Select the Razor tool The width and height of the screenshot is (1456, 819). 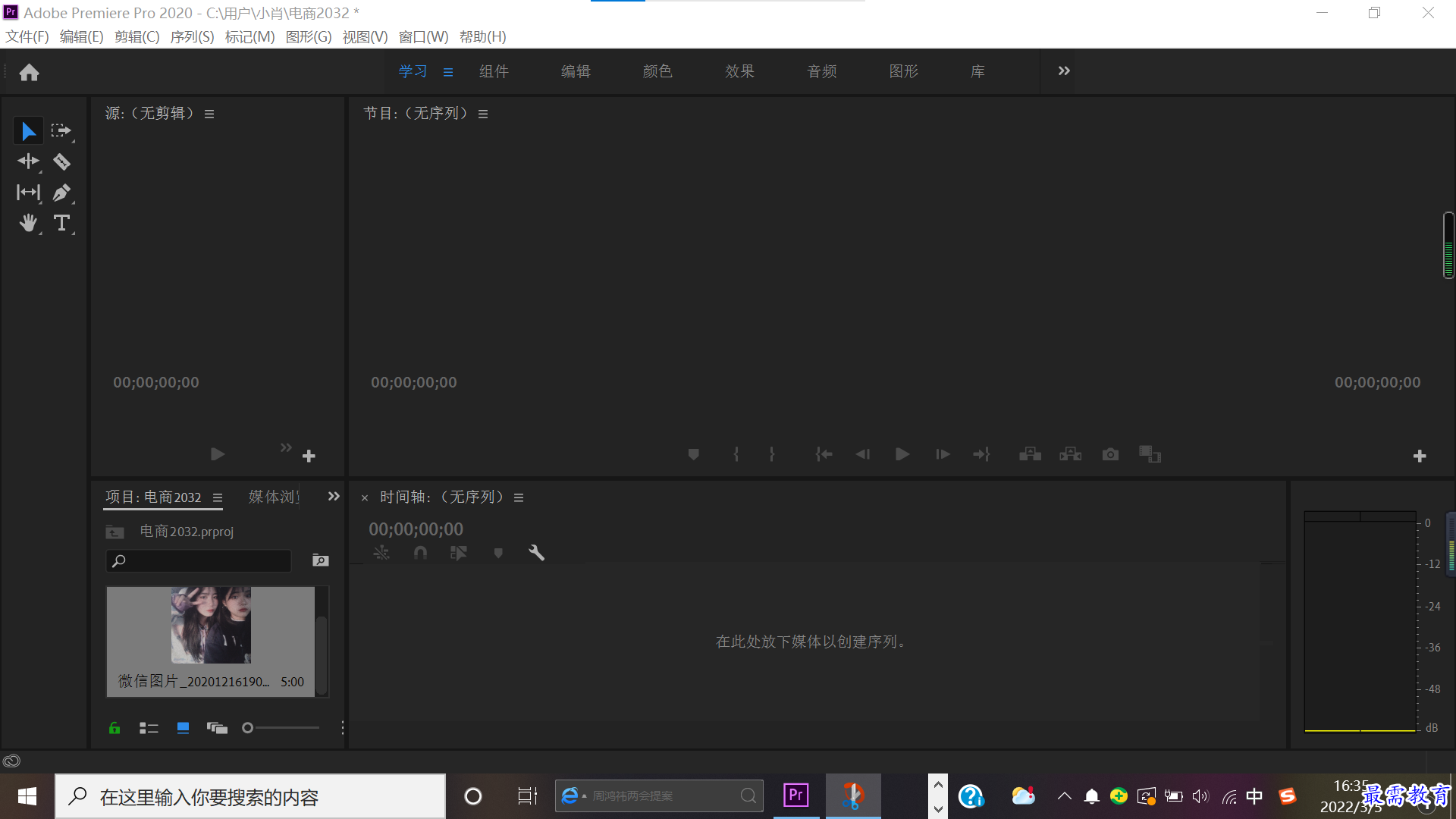tap(61, 162)
